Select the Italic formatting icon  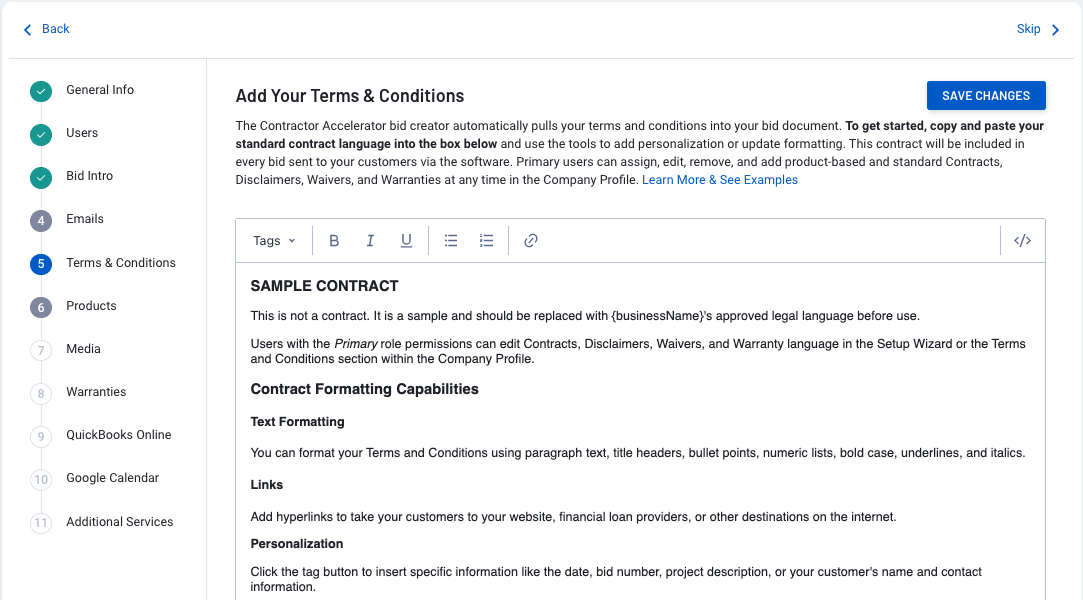(370, 240)
